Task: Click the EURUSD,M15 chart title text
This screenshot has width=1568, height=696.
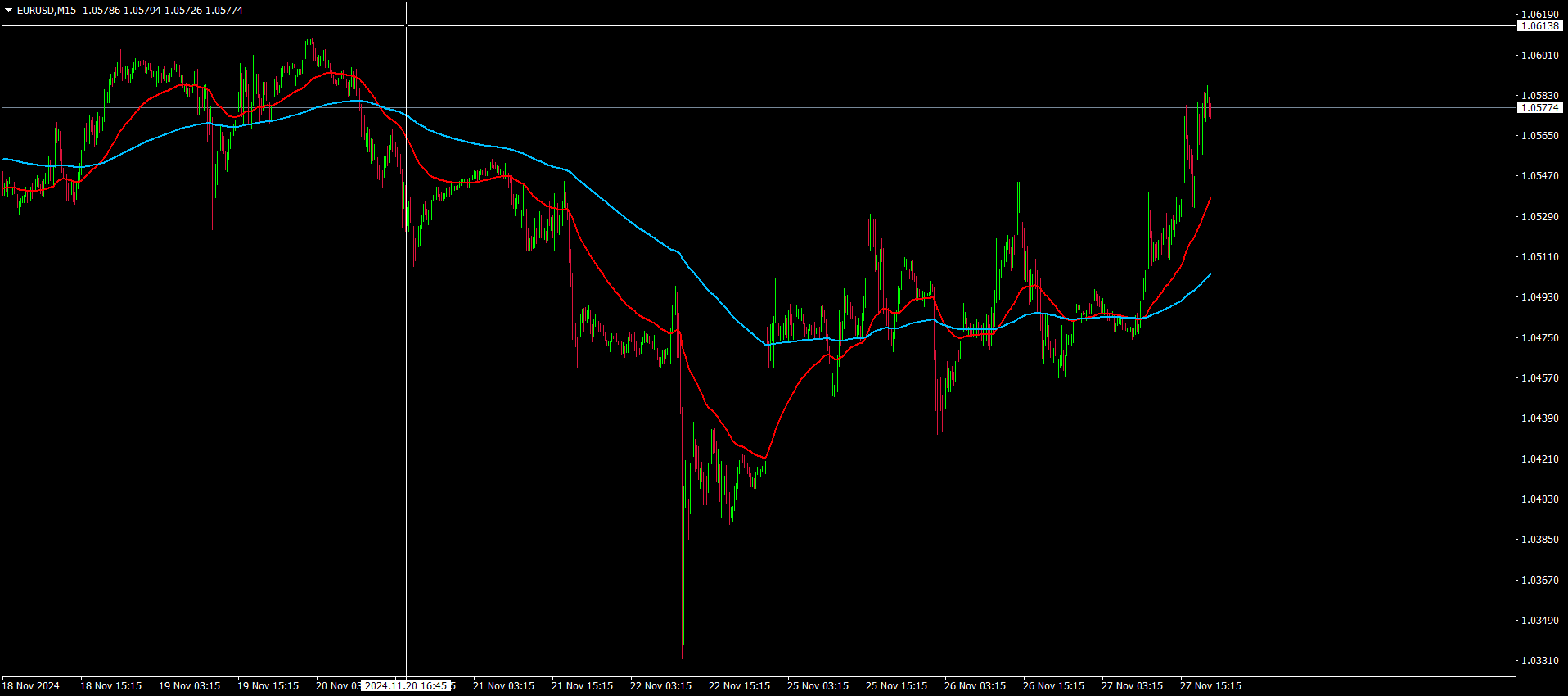Action: click(47, 11)
